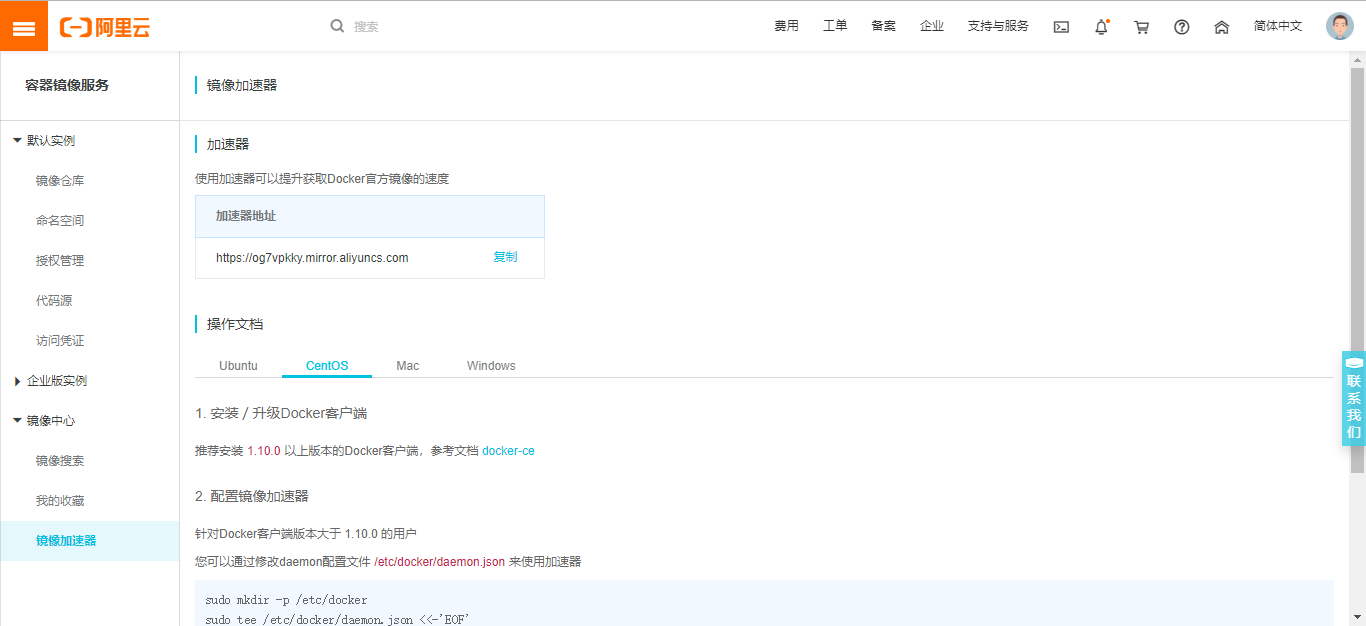Click the contact us floating widget
Viewport: 1366px width, 626px height.
coord(1353,398)
